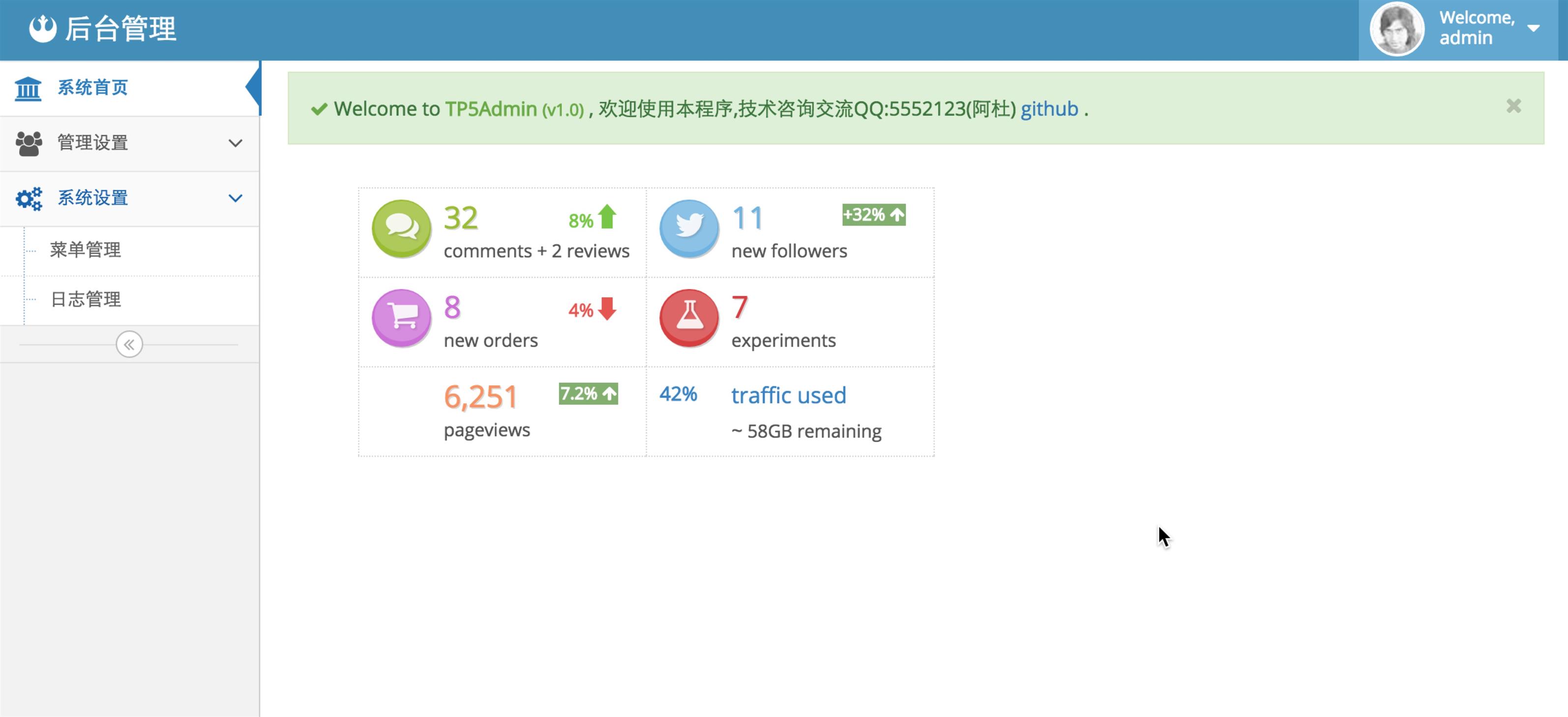This screenshot has width=1568, height=717.
Task: Collapse the sidebar with double-arrow button
Action: click(129, 344)
